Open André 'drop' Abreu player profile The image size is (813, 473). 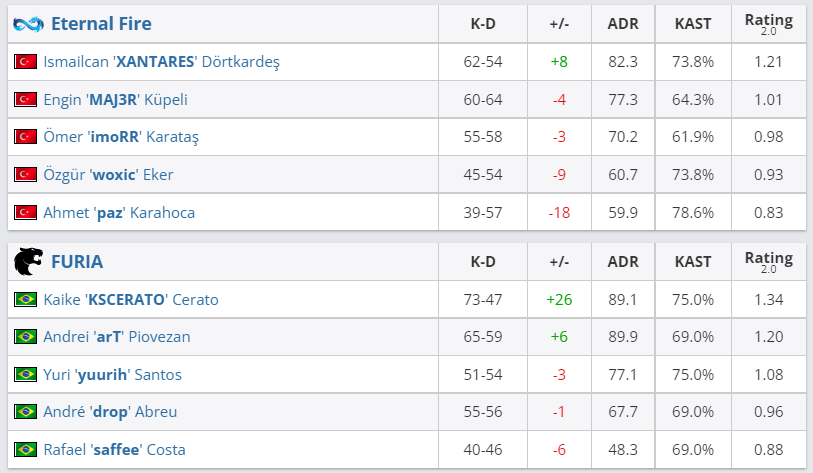coord(110,412)
